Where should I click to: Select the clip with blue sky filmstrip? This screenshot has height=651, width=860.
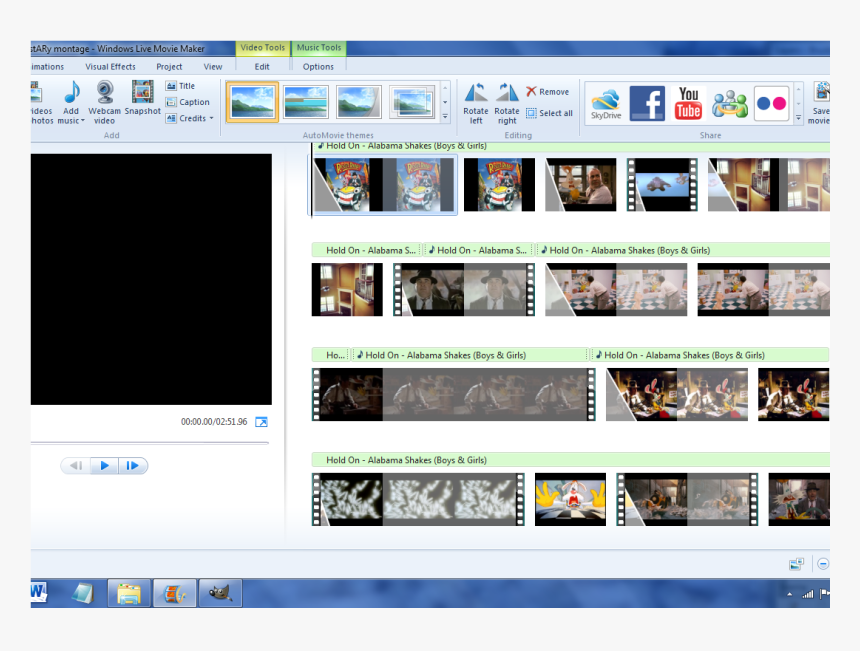[662, 185]
